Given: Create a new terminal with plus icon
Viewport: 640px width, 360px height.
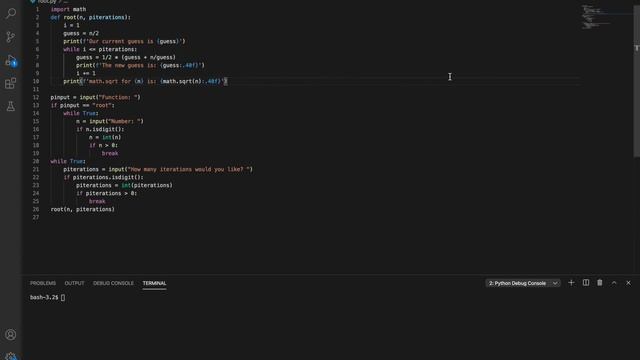Looking at the screenshot, I should pos(571,283).
